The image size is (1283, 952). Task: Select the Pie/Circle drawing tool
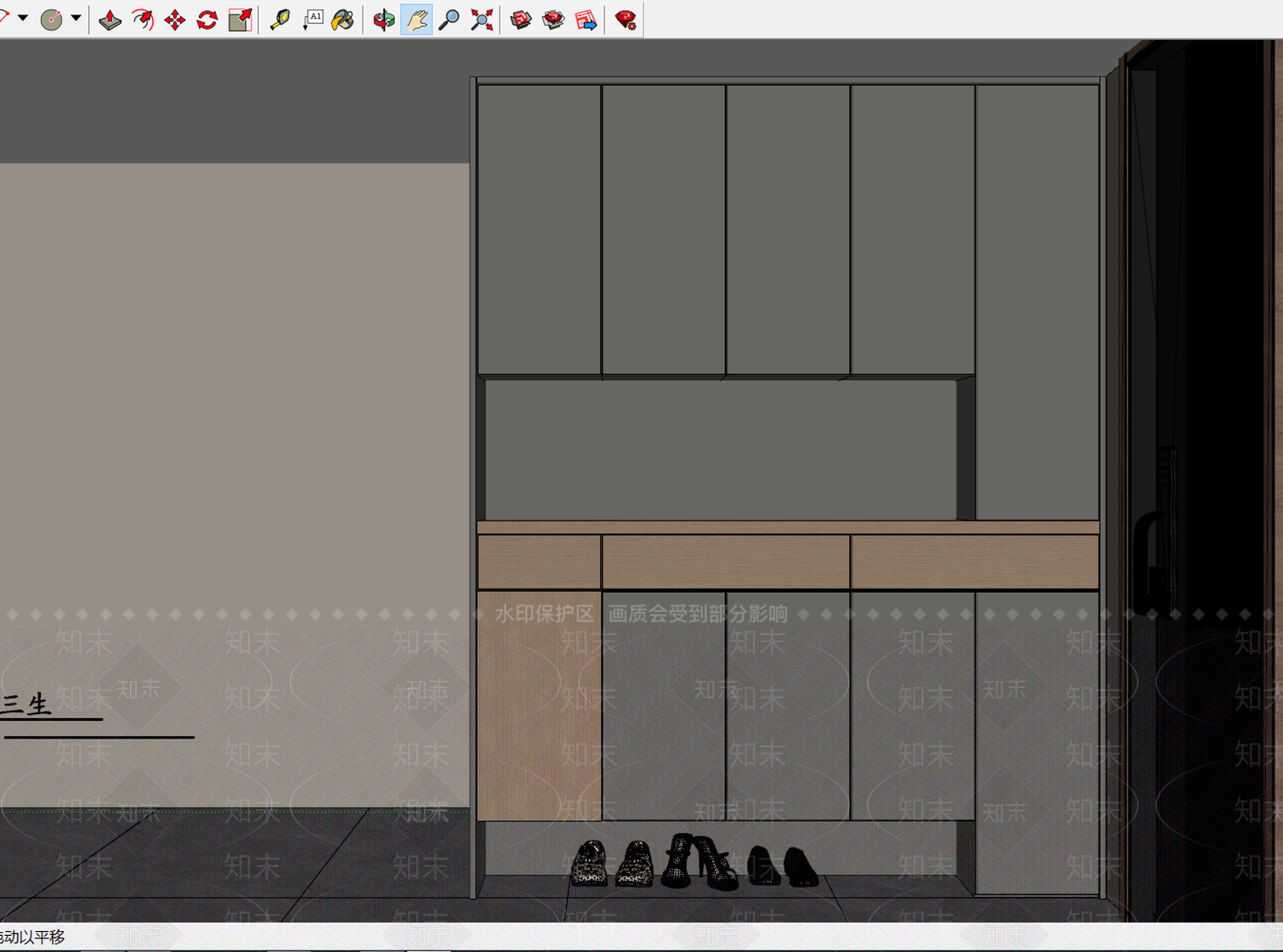(51, 20)
